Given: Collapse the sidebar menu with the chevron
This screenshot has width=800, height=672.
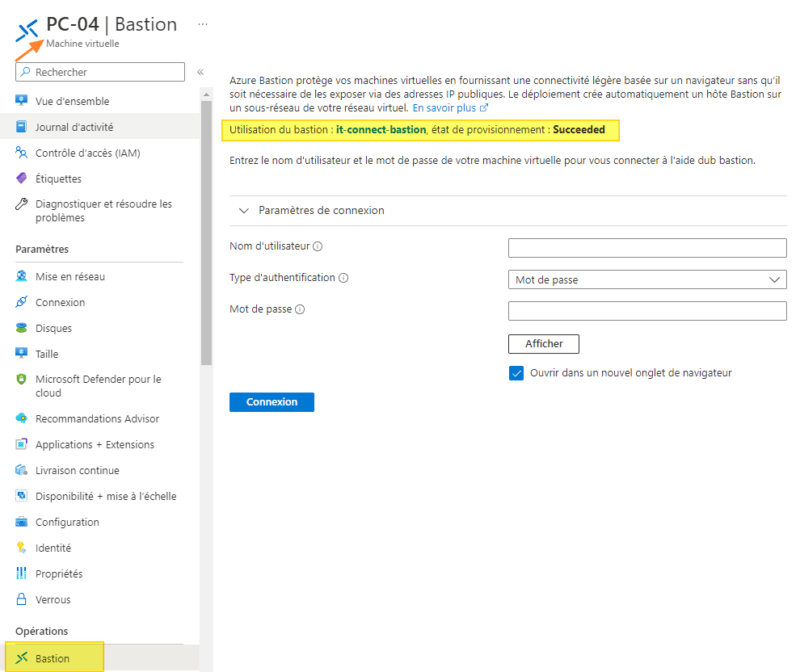Looking at the screenshot, I should pyautogui.click(x=200, y=72).
